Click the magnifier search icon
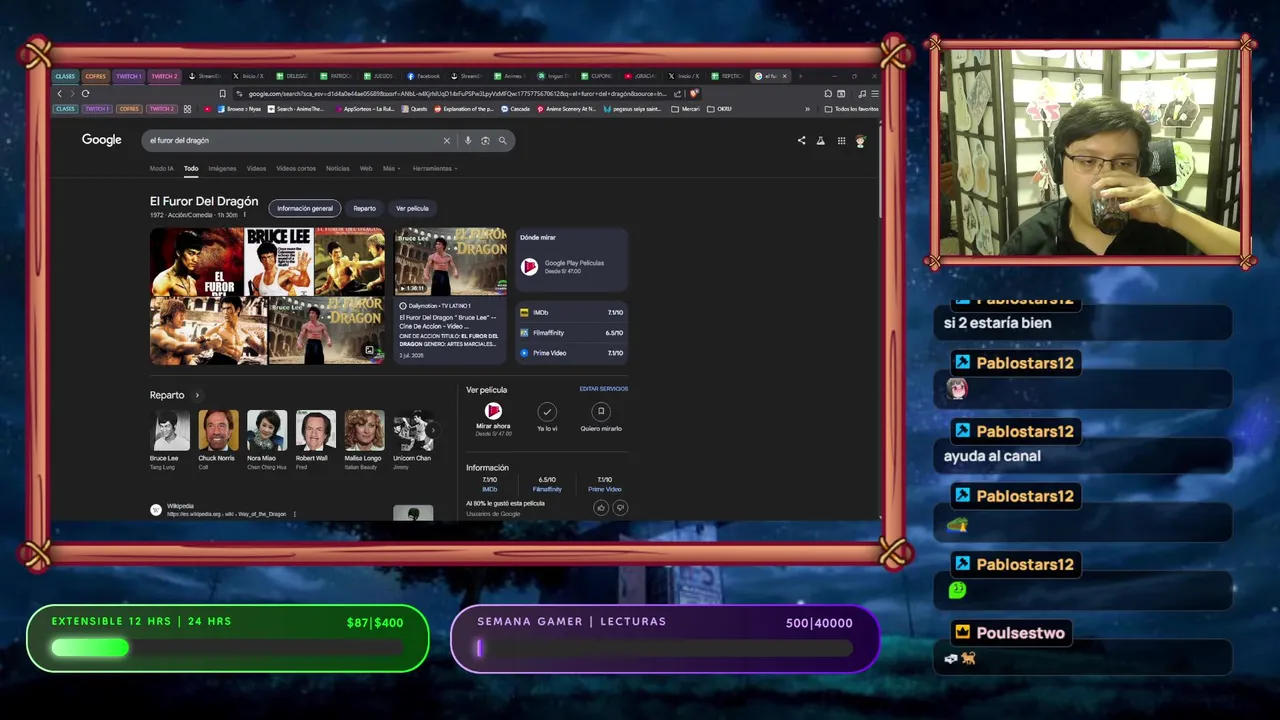 coord(503,141)
